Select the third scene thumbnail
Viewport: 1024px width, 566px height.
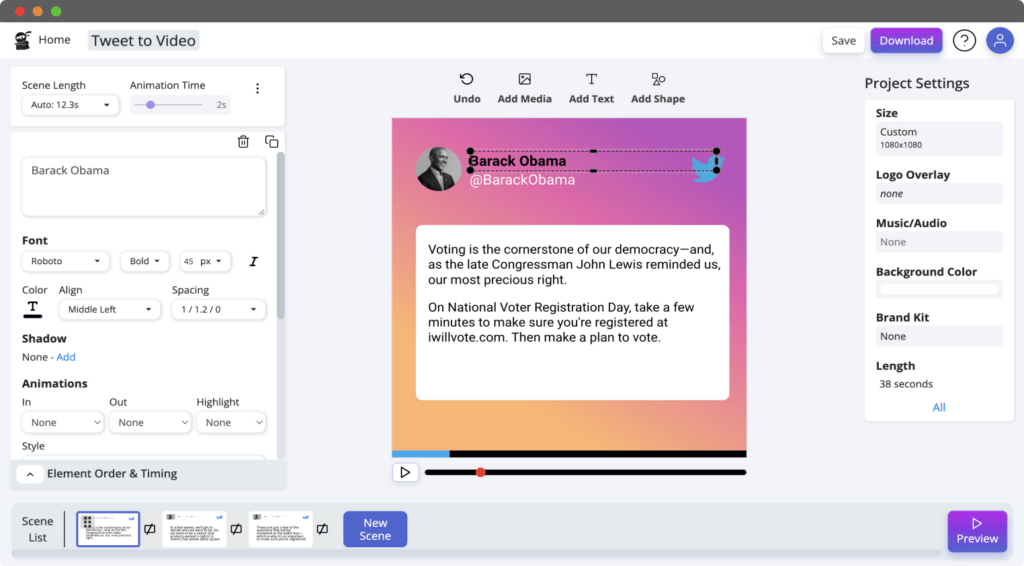pyautogui.click(x=280, y=529)
